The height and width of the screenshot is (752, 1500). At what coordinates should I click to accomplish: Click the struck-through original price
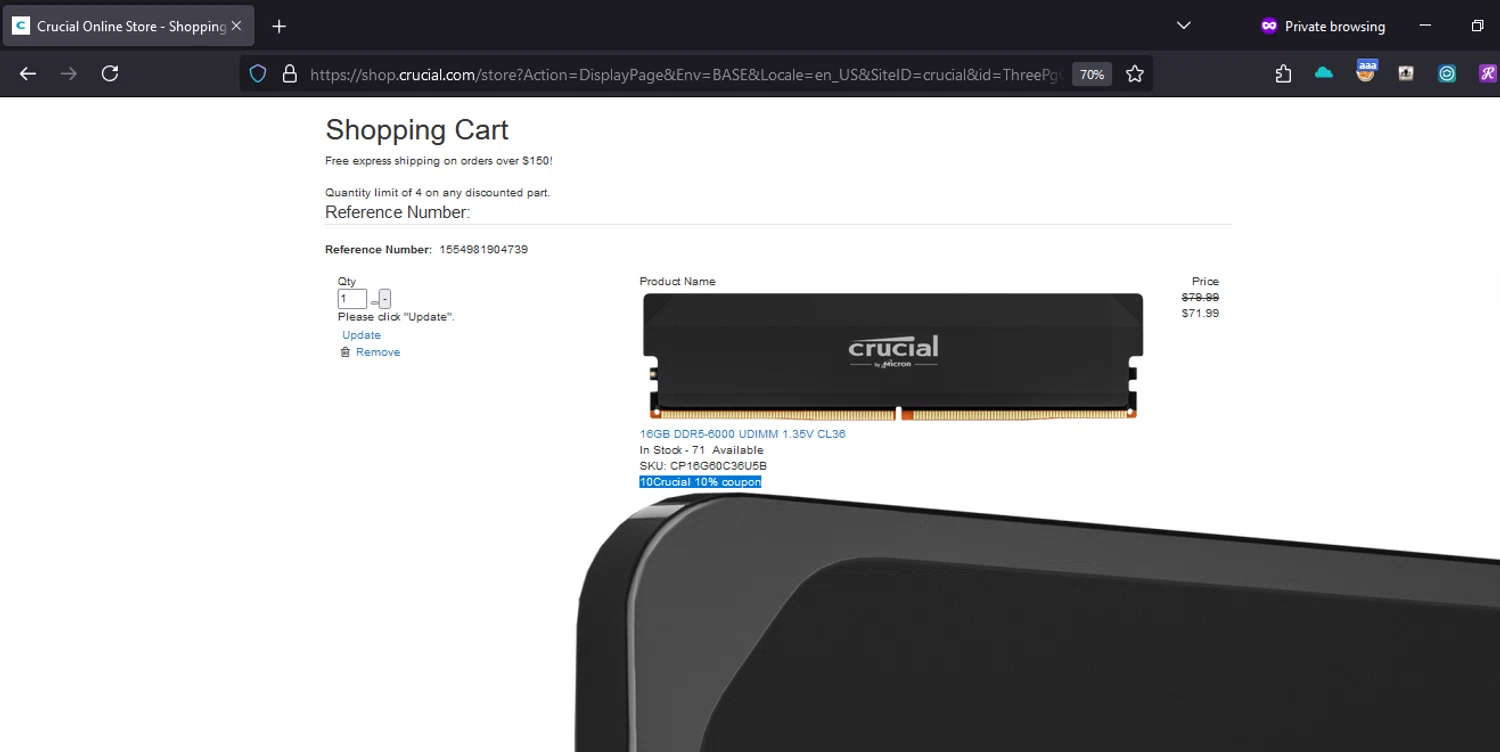1200,297
